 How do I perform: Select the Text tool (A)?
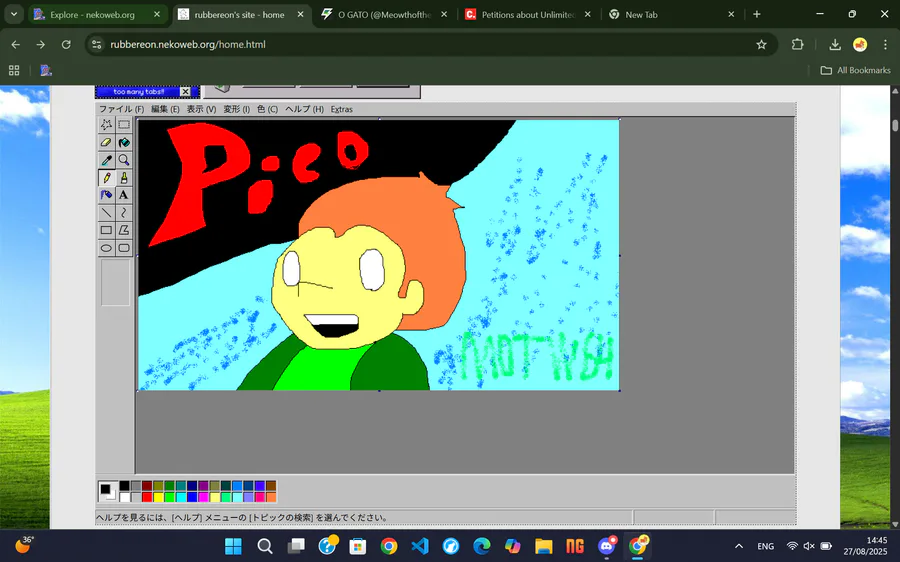(x=124, y=195)
